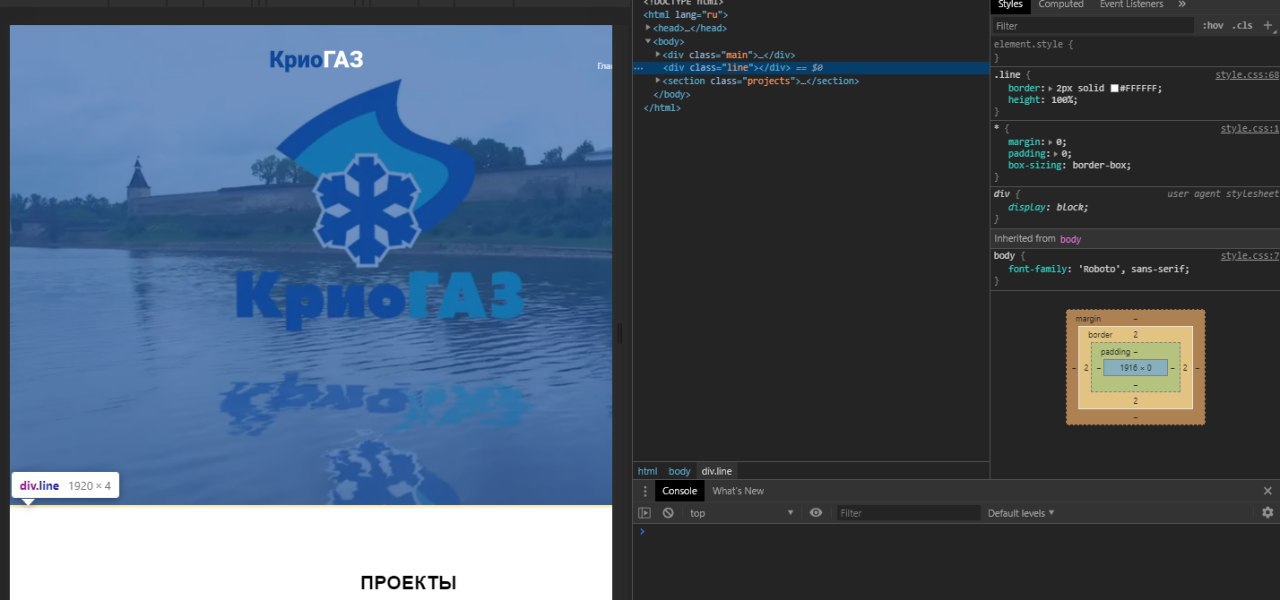This screenshot has height=600, width=1280.
Task: Open the style.css:68 source link
Action: click(1247, 75)
